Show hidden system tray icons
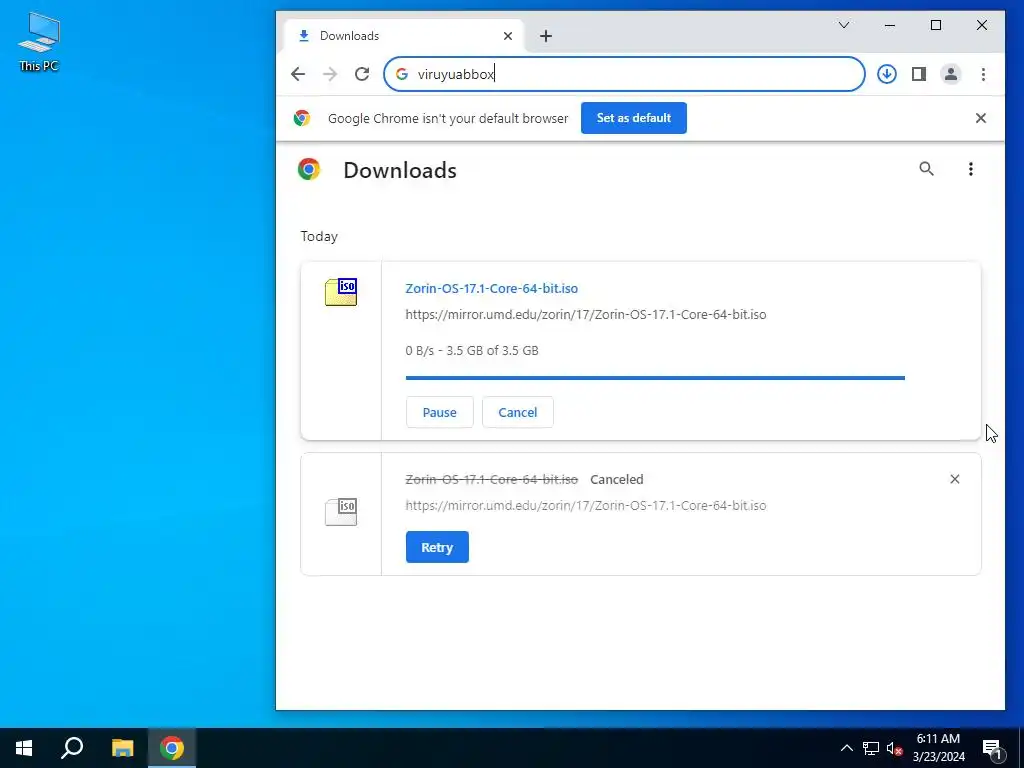 (846, 748)
